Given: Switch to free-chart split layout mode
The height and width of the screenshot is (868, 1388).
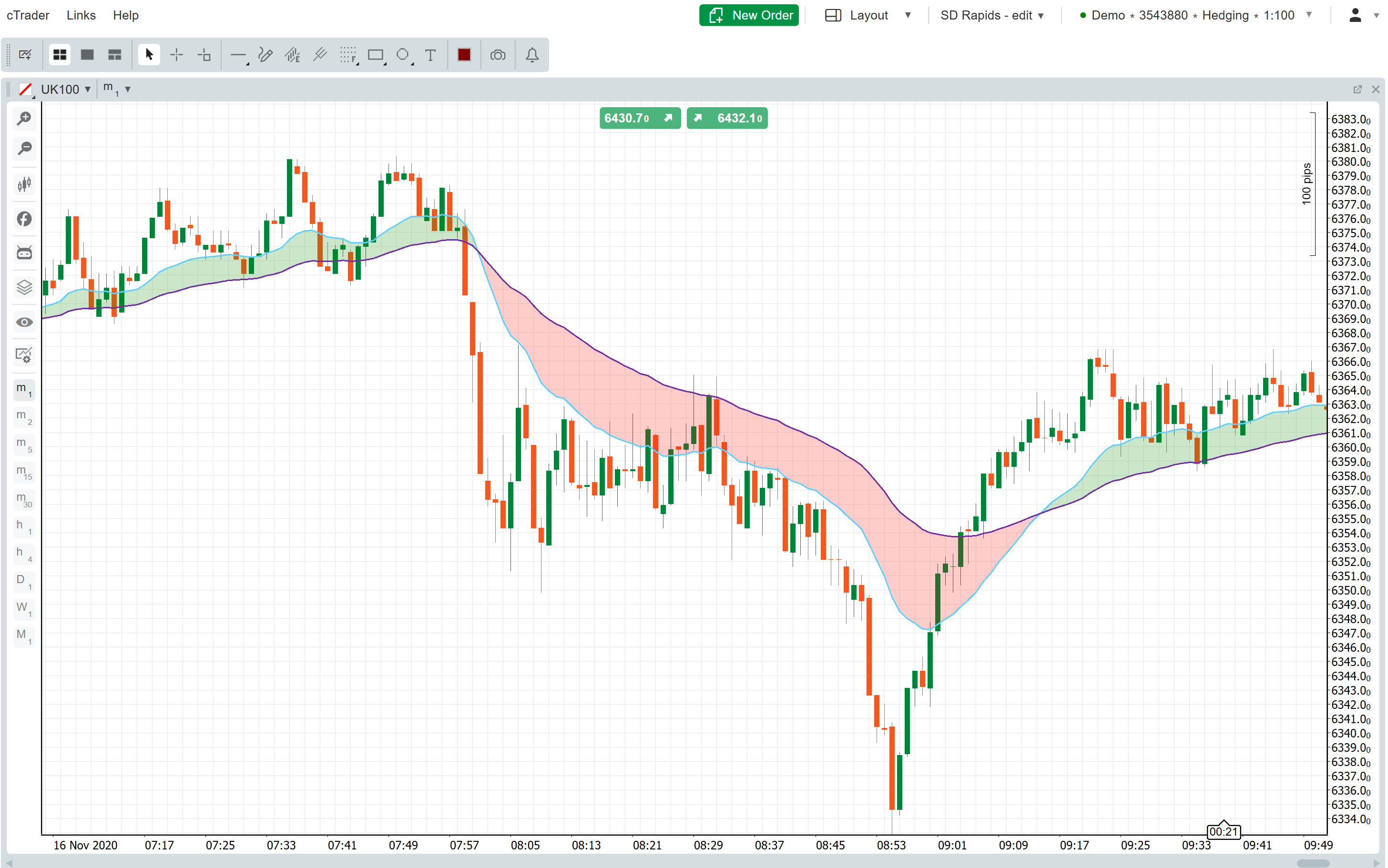Looking at the screenshot, I should [x=115, y=55].
